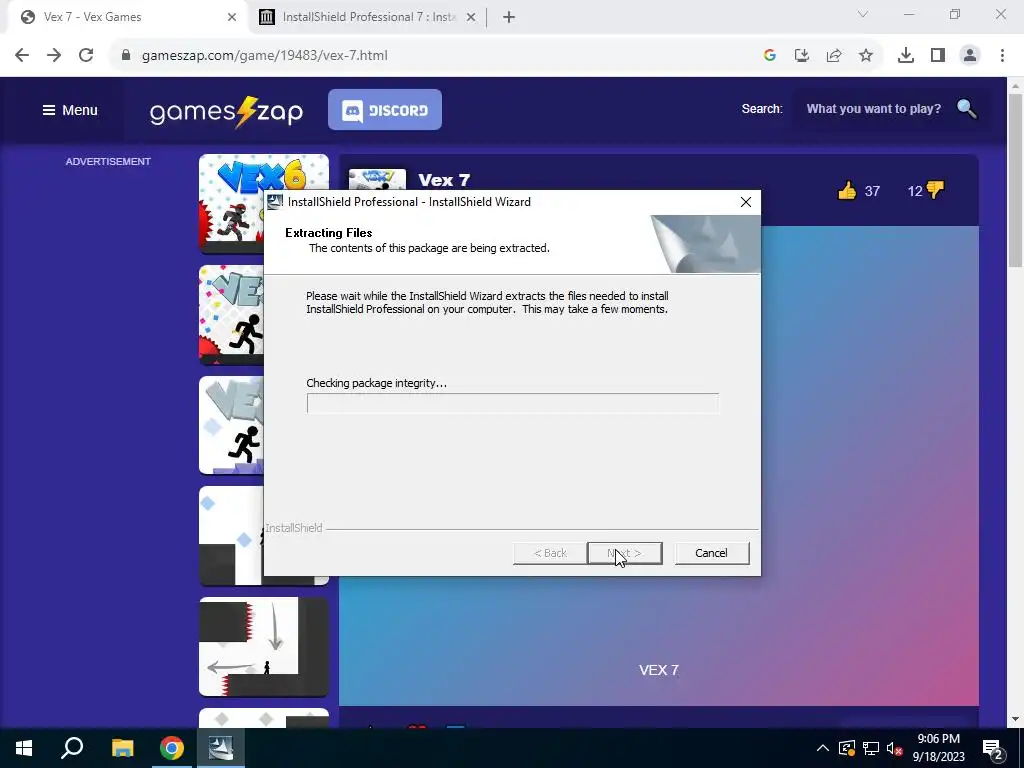Open the Vex 6 game thumbnail

pos(231,203)
